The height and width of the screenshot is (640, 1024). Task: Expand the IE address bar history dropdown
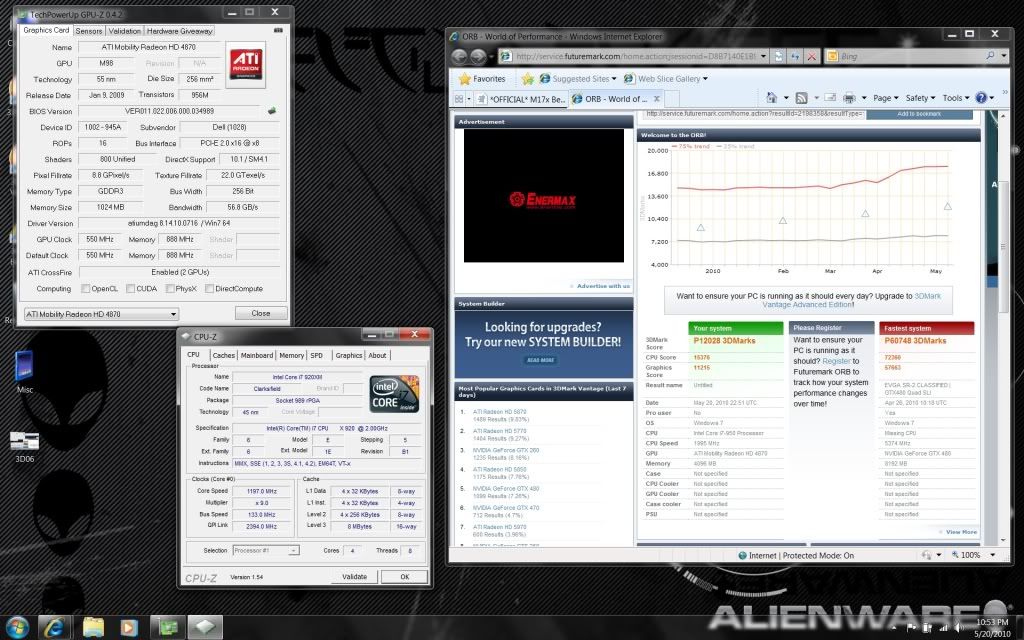763,56
